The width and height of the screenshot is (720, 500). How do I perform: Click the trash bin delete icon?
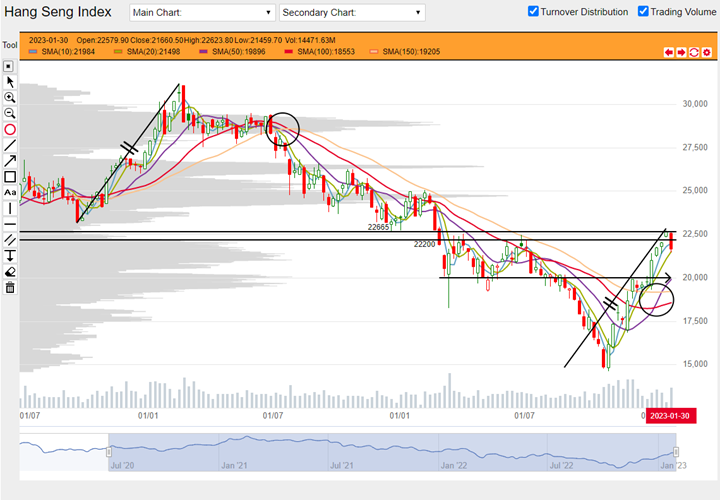point(10,288)
